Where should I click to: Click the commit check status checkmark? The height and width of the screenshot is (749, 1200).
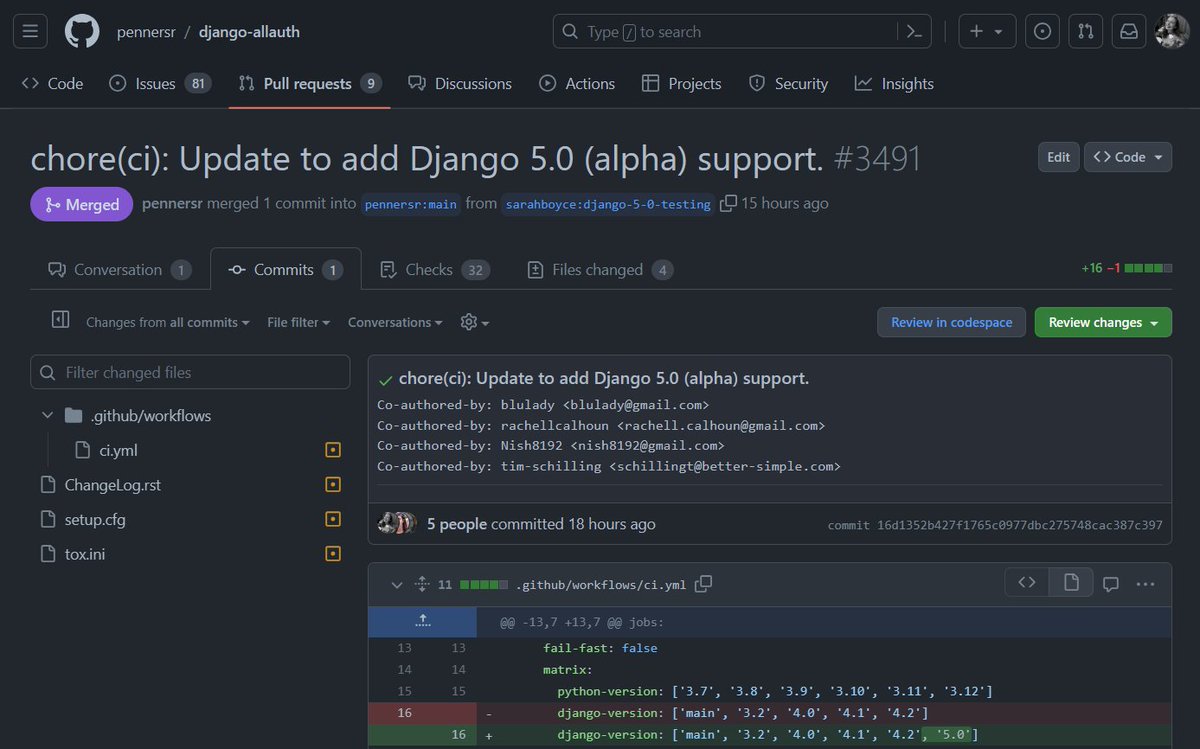pyautogui.click(x=386, y=380)
